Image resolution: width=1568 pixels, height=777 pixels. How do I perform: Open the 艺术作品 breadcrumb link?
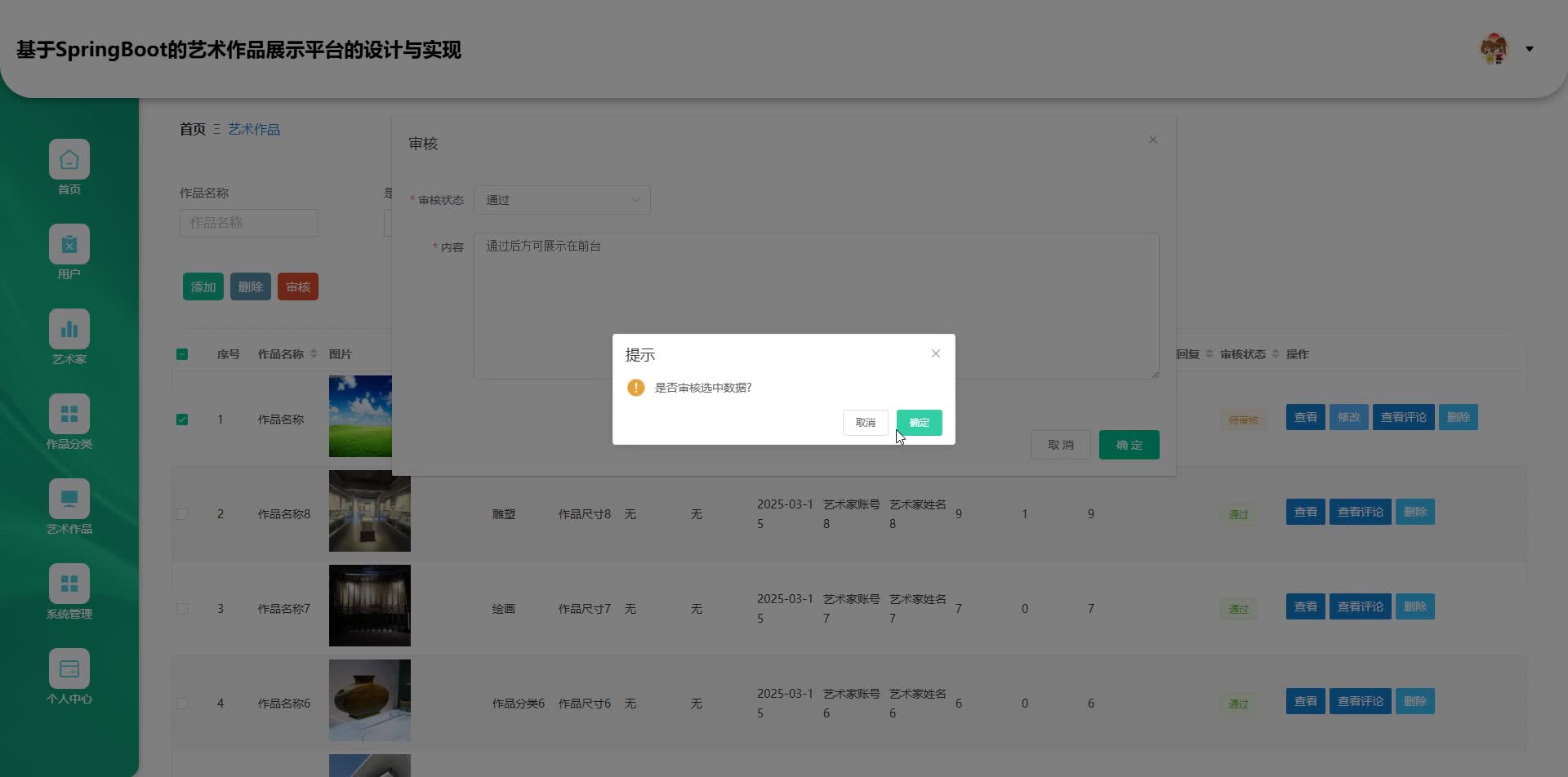(x=253, y=128)
